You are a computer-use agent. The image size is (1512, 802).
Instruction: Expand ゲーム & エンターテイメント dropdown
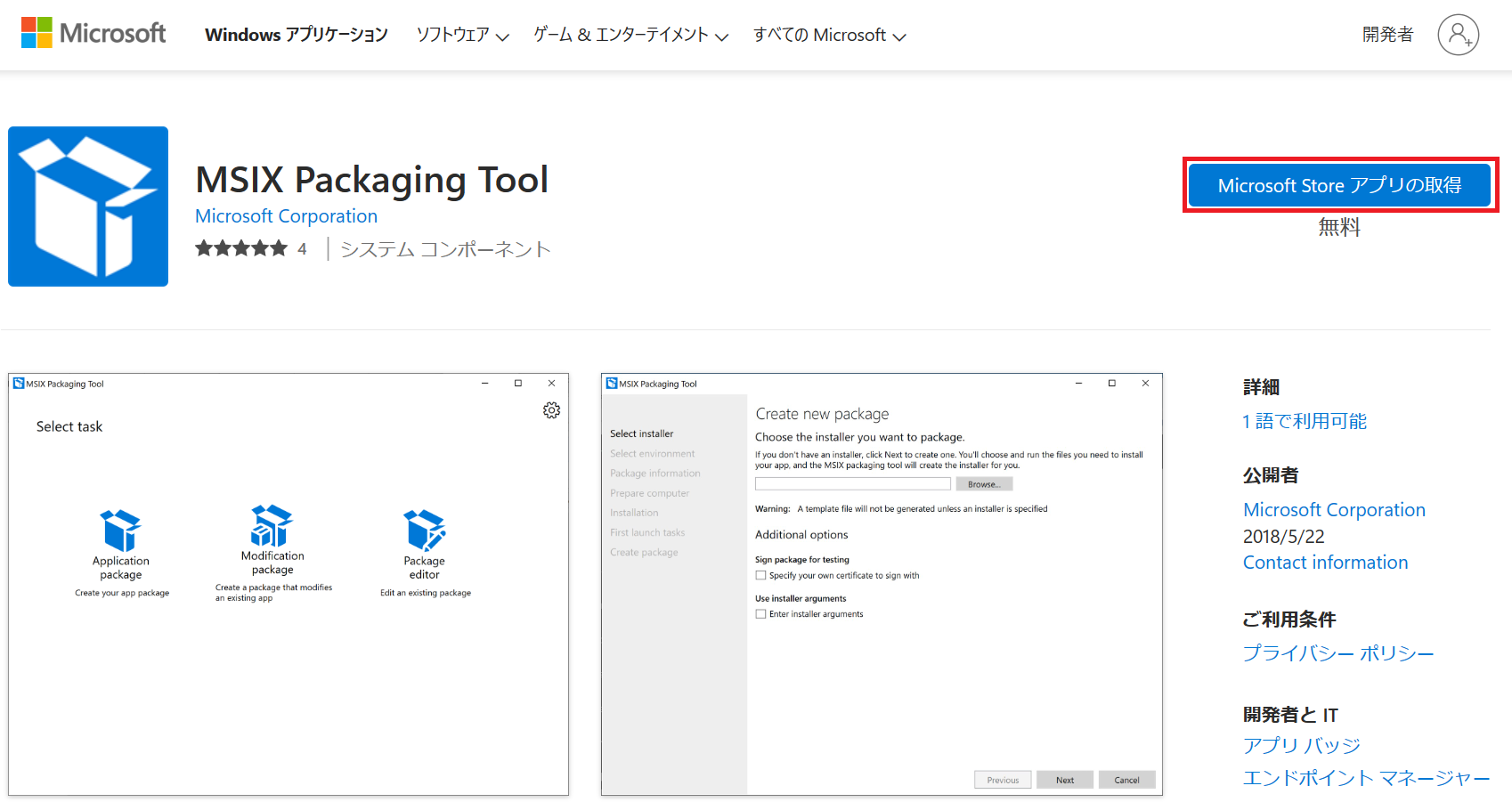coord(630,35)
